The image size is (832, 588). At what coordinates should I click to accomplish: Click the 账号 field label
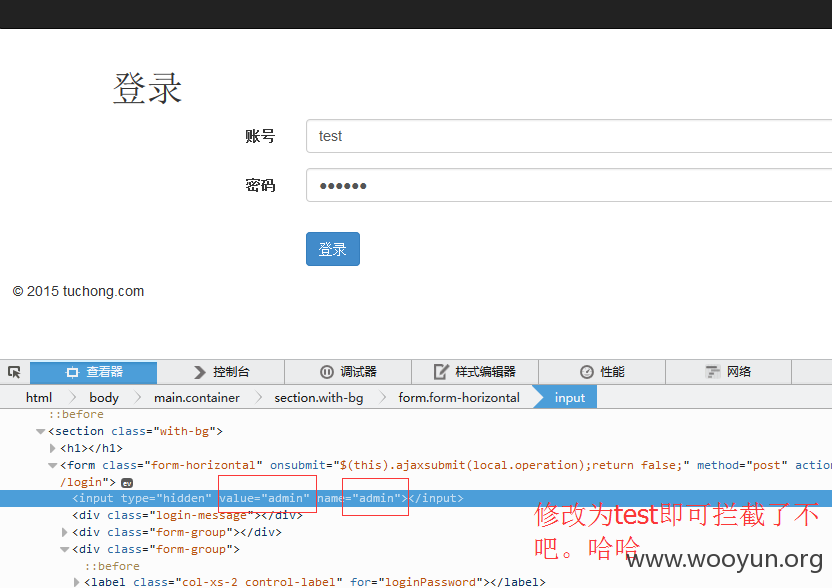coord(260,136)
